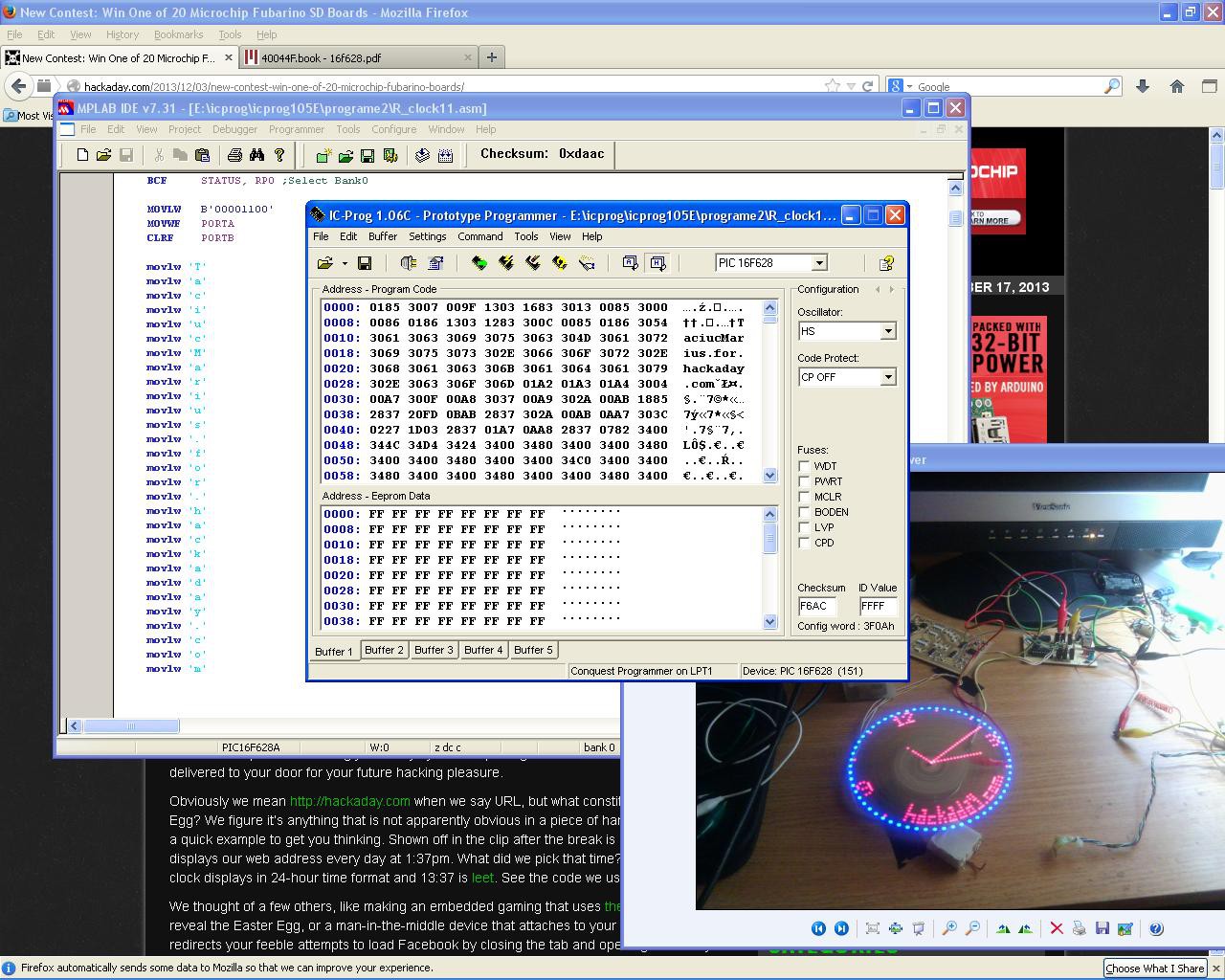This screenshot has width=1225, height=980.
Task: Select the 40044F.book - 16f628.pdf Firefox tab
Action: [358, 57]
